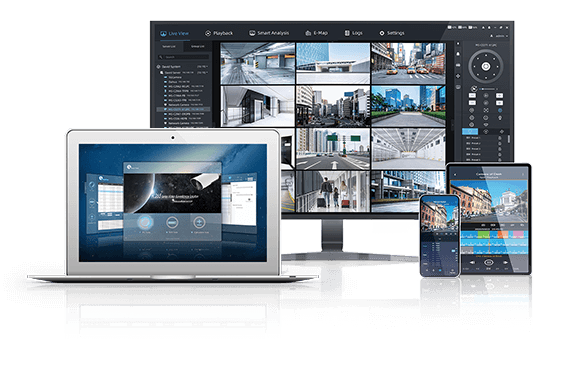563x384 pixels.
Task: Open the Smart Analysis tab
Action: point(269,33)
